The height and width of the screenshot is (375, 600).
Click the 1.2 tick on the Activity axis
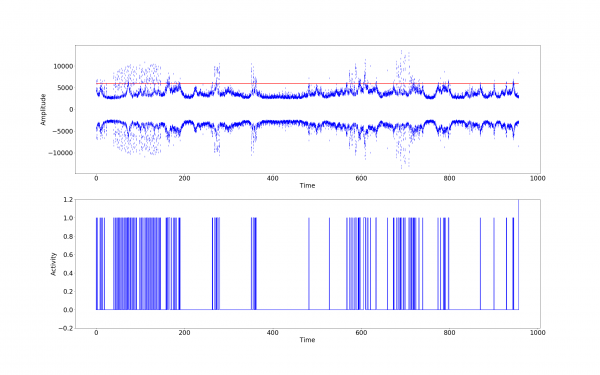pos(68,199)
